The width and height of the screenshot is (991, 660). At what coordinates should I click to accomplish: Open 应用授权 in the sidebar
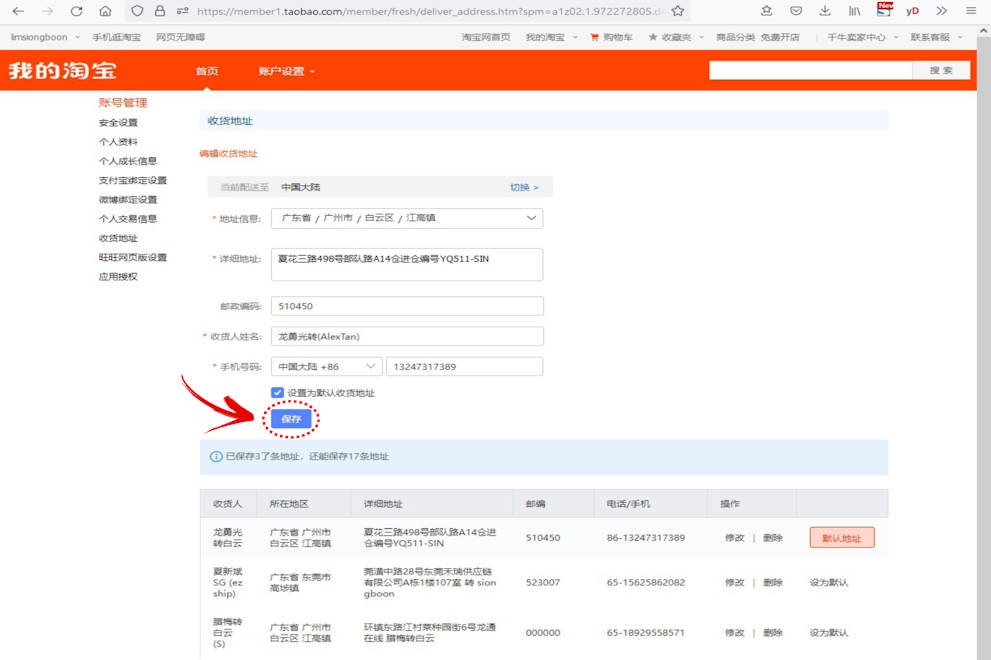[x=118, y=277]
